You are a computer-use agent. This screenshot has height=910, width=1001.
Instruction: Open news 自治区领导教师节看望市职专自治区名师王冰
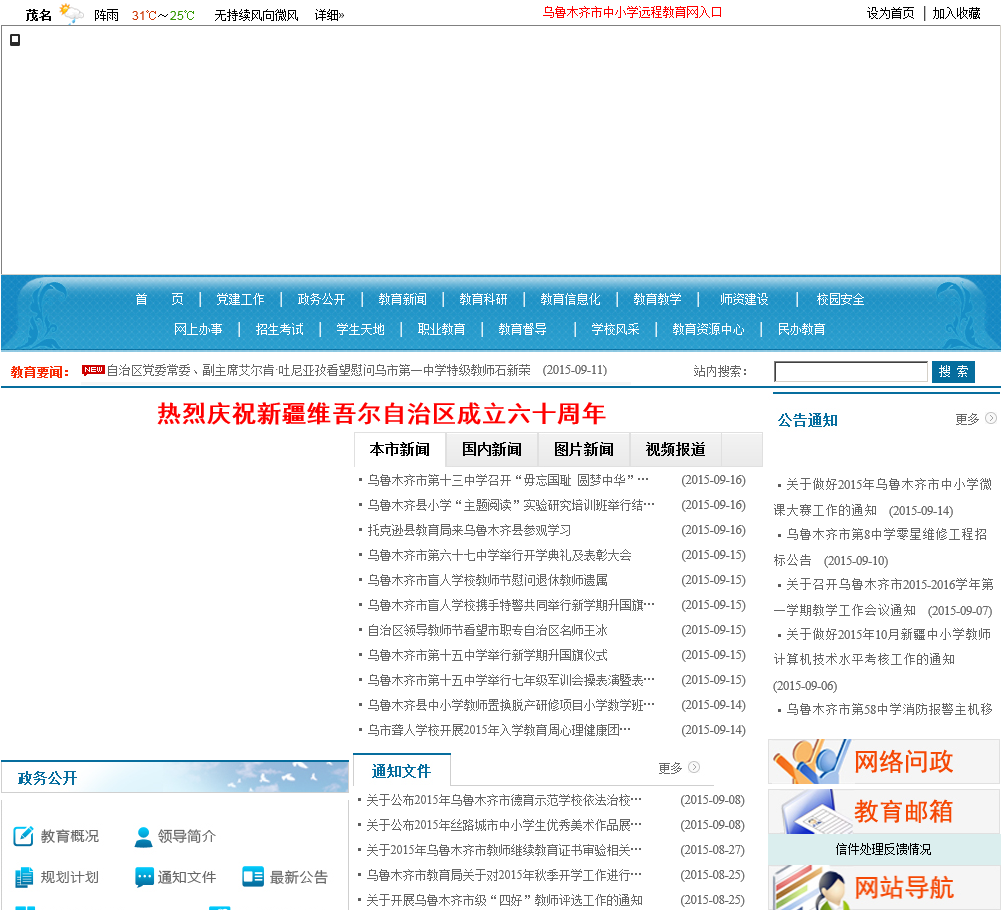[487, 630]
